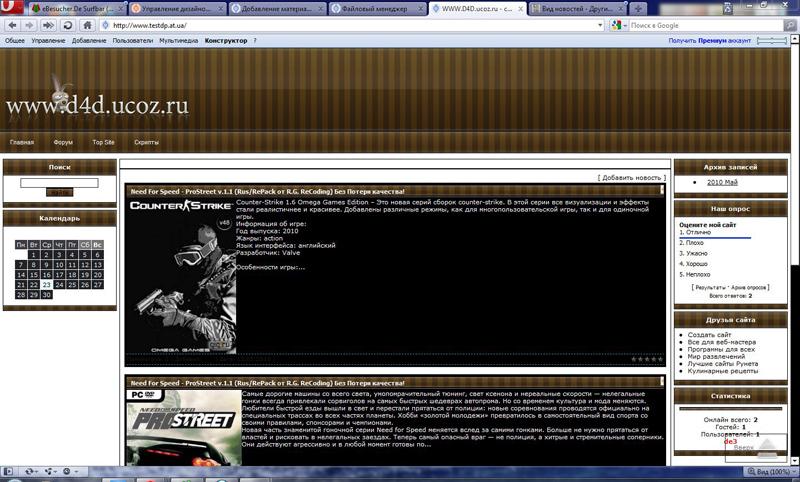Click the www.d4d.ucoz.ru site logo
The image size is (800, 482).
[97, 105]
